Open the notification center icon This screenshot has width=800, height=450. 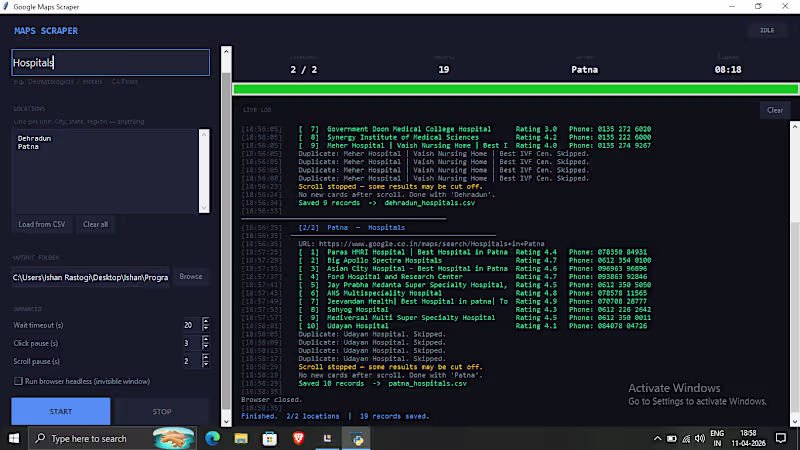[x=781, y=438]
